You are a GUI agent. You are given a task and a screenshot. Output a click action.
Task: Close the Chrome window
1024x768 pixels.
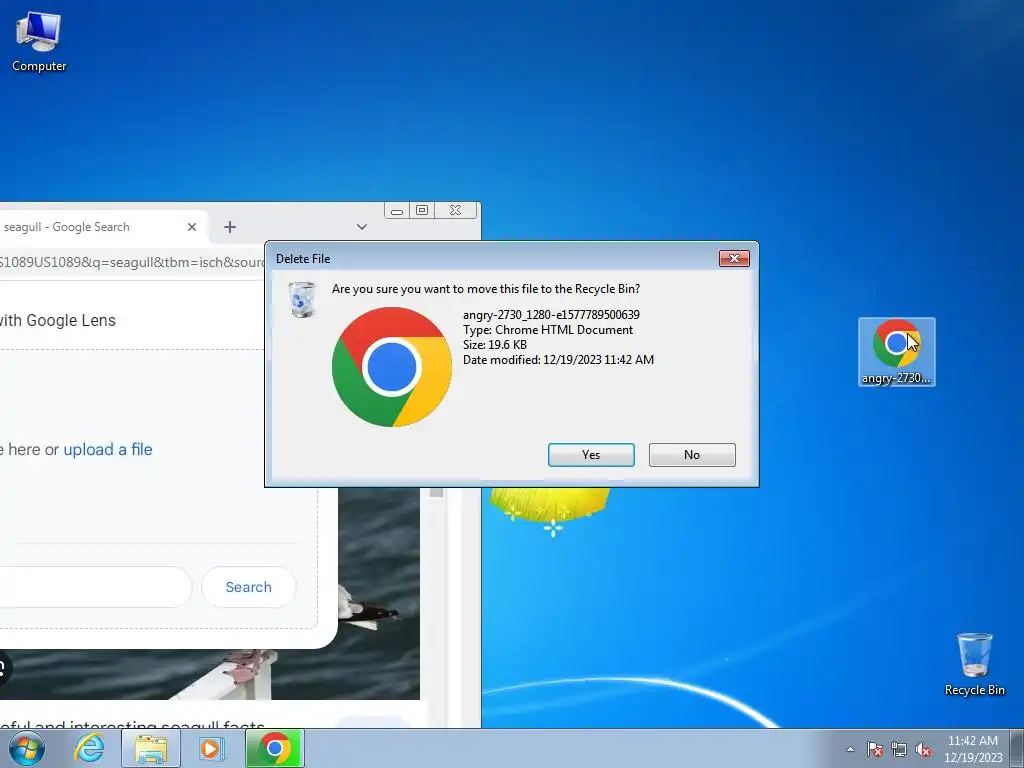pyautogui.click(x=455, y=210)
